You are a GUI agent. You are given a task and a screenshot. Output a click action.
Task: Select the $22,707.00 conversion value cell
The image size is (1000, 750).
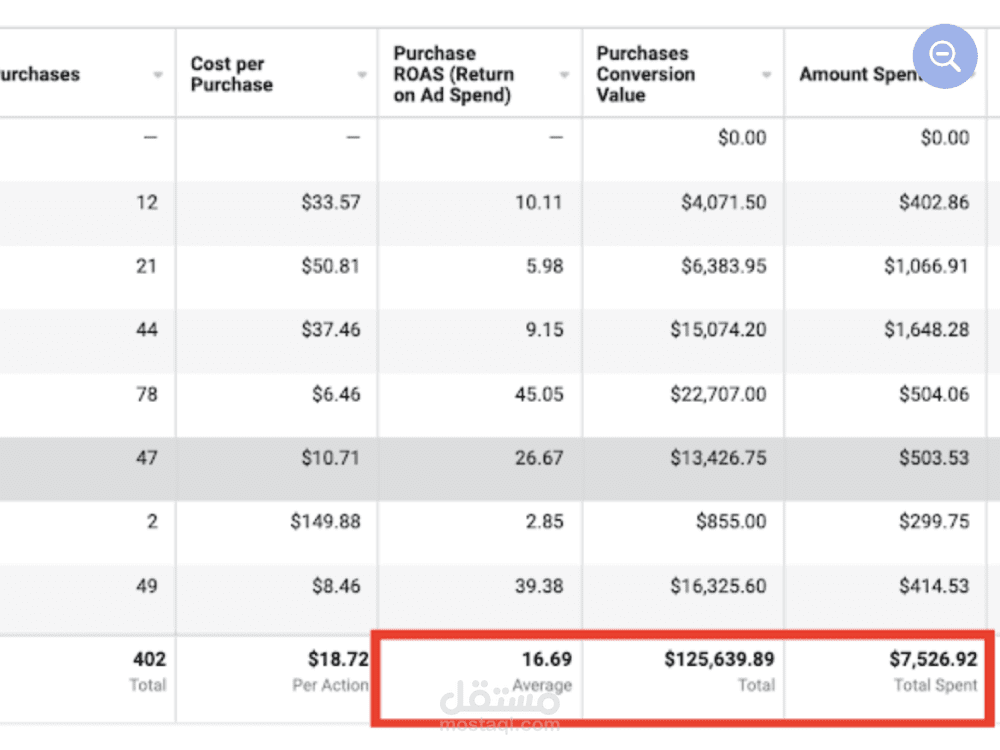718,394
